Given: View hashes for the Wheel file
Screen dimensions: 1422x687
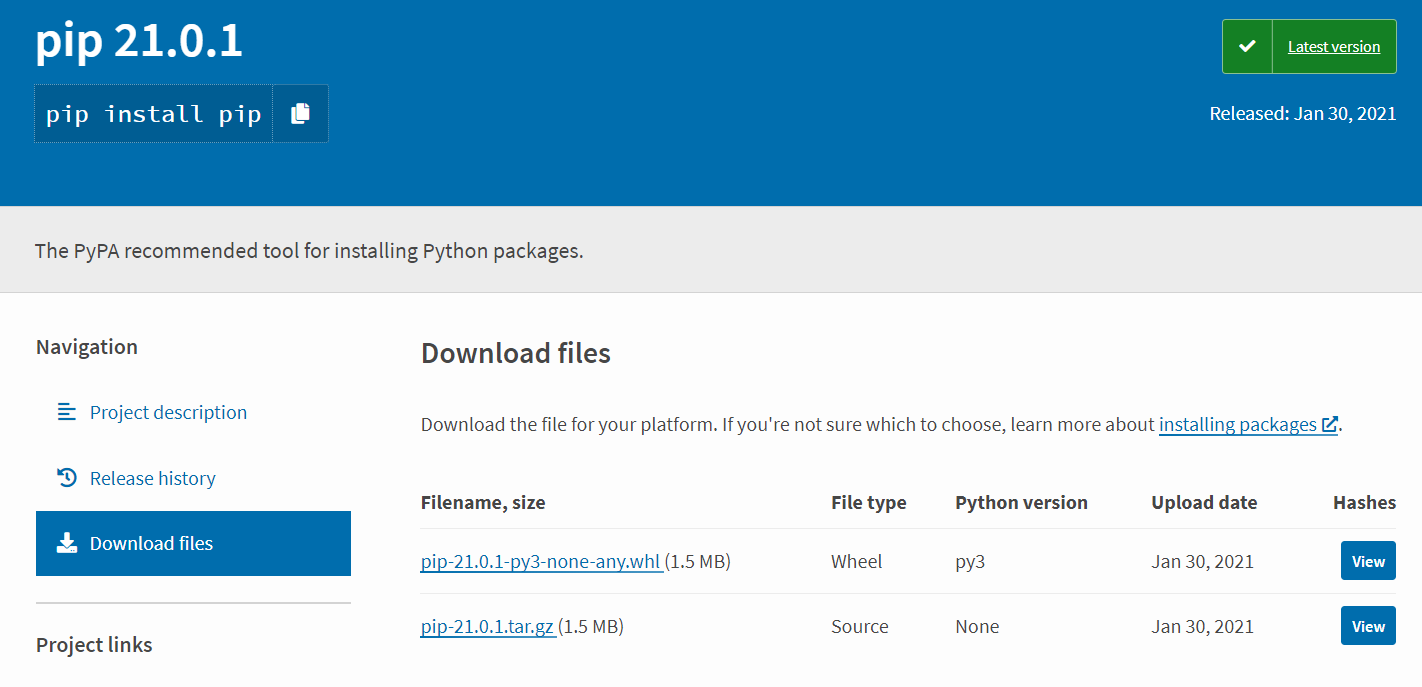Looking at the screenshot, I should pos(1367,561).
